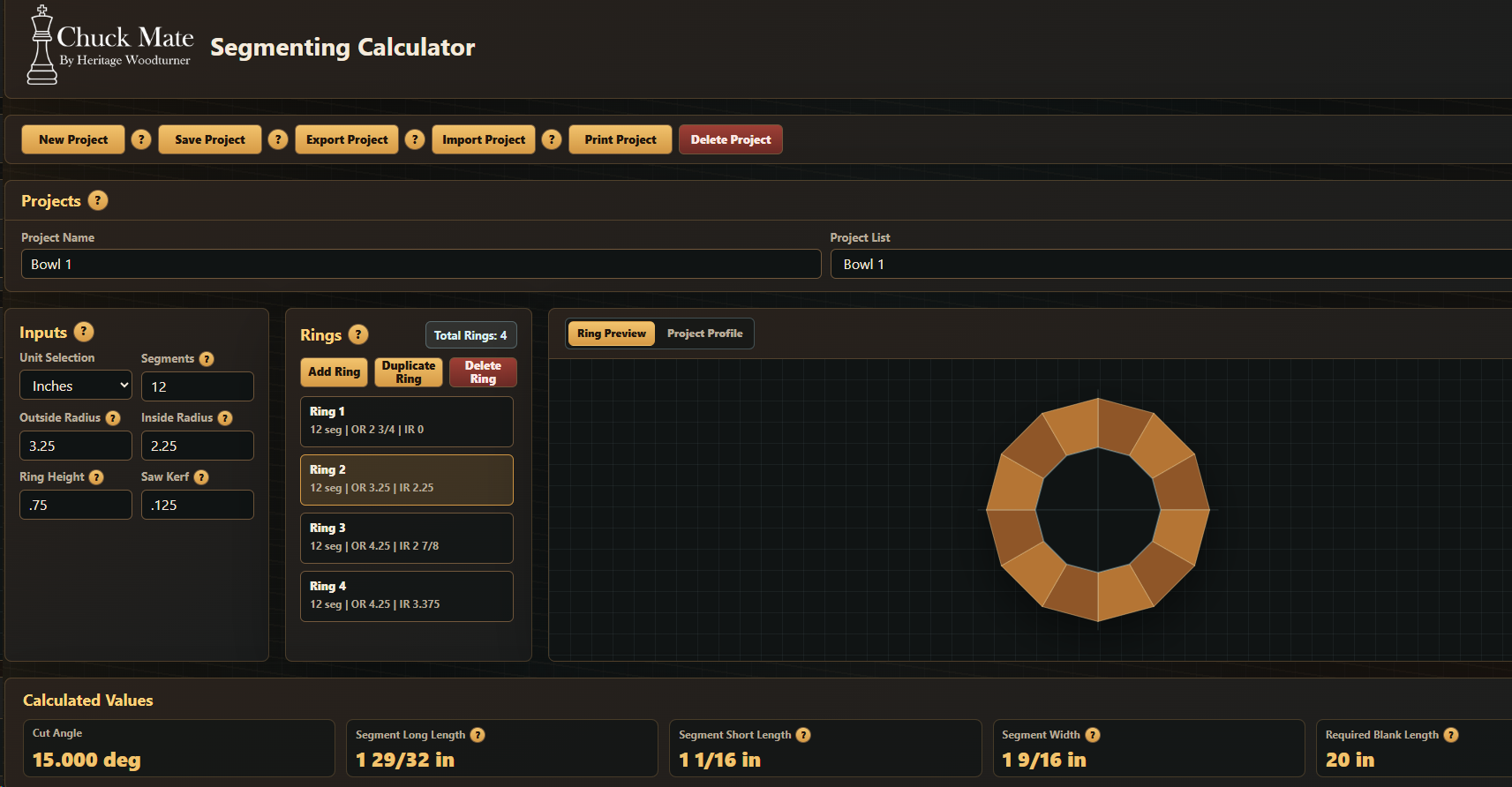This screenshot has width=1512, height=787.
Task: Click the Segments input showing 12
Action: (x=198, y=386)
